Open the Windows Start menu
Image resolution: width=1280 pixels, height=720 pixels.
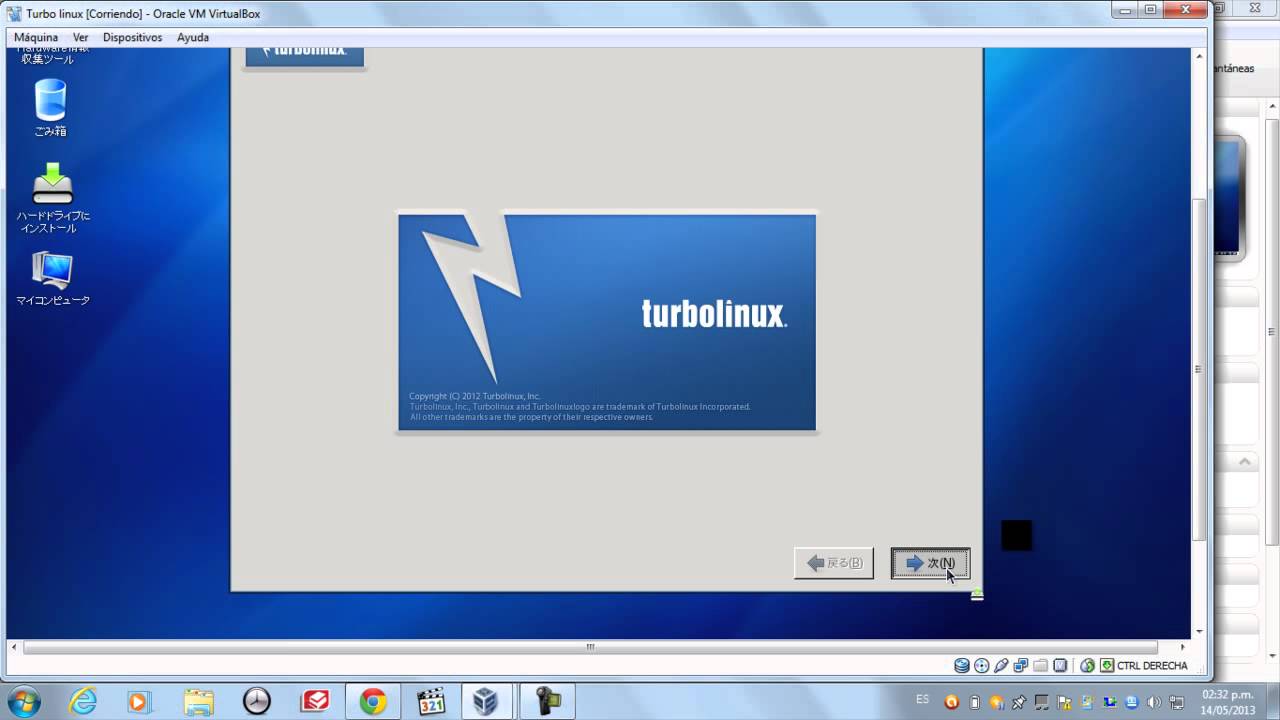click(23, 701)
